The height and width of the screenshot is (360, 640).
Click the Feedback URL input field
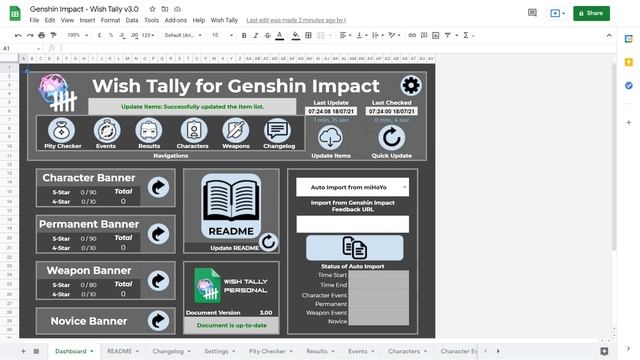352,224
